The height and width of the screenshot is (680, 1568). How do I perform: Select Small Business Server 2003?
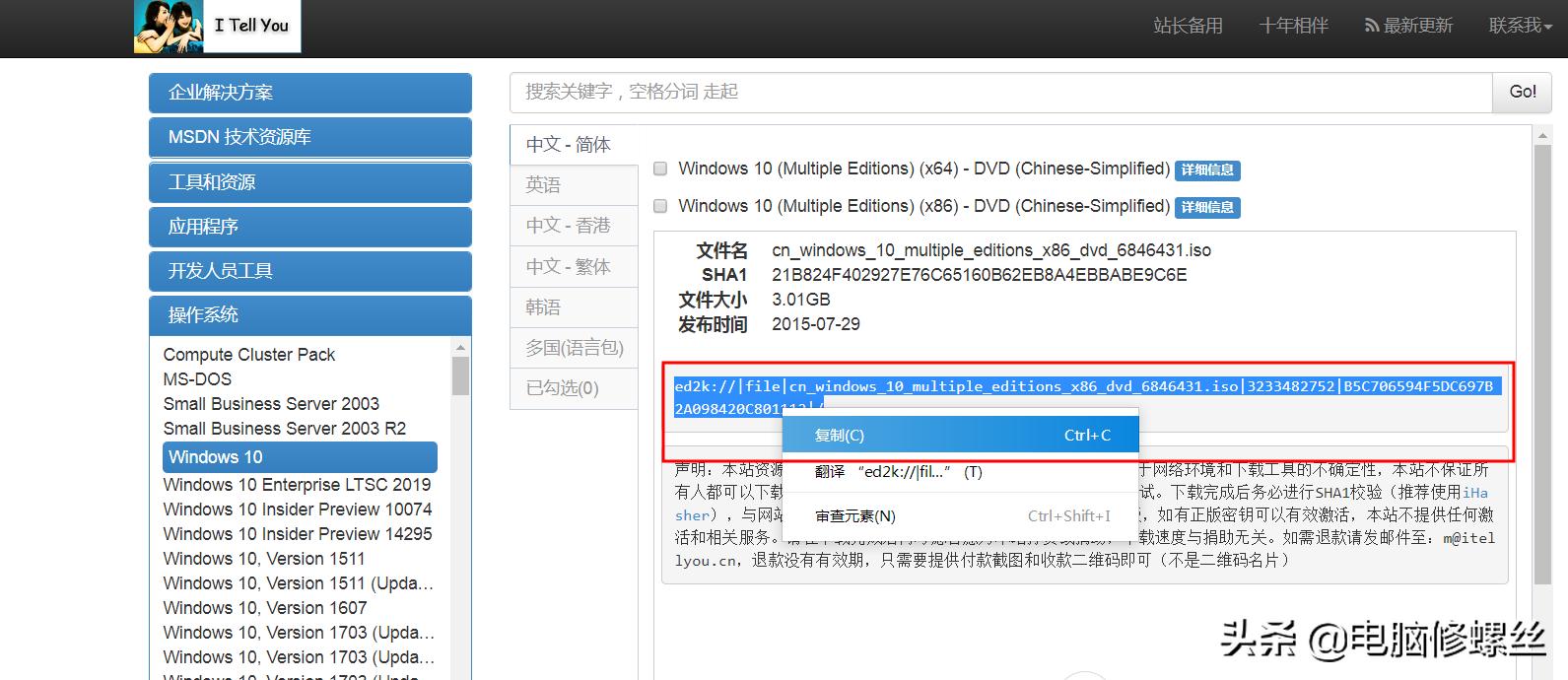pyautogui.click(x=271, y=404)
